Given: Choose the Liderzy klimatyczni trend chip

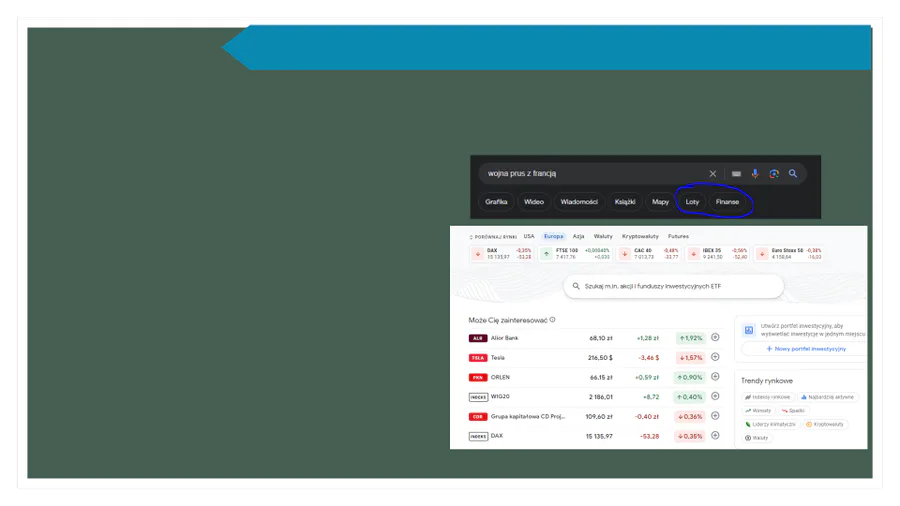Looking at the screenshot, I should pos(771,424).
